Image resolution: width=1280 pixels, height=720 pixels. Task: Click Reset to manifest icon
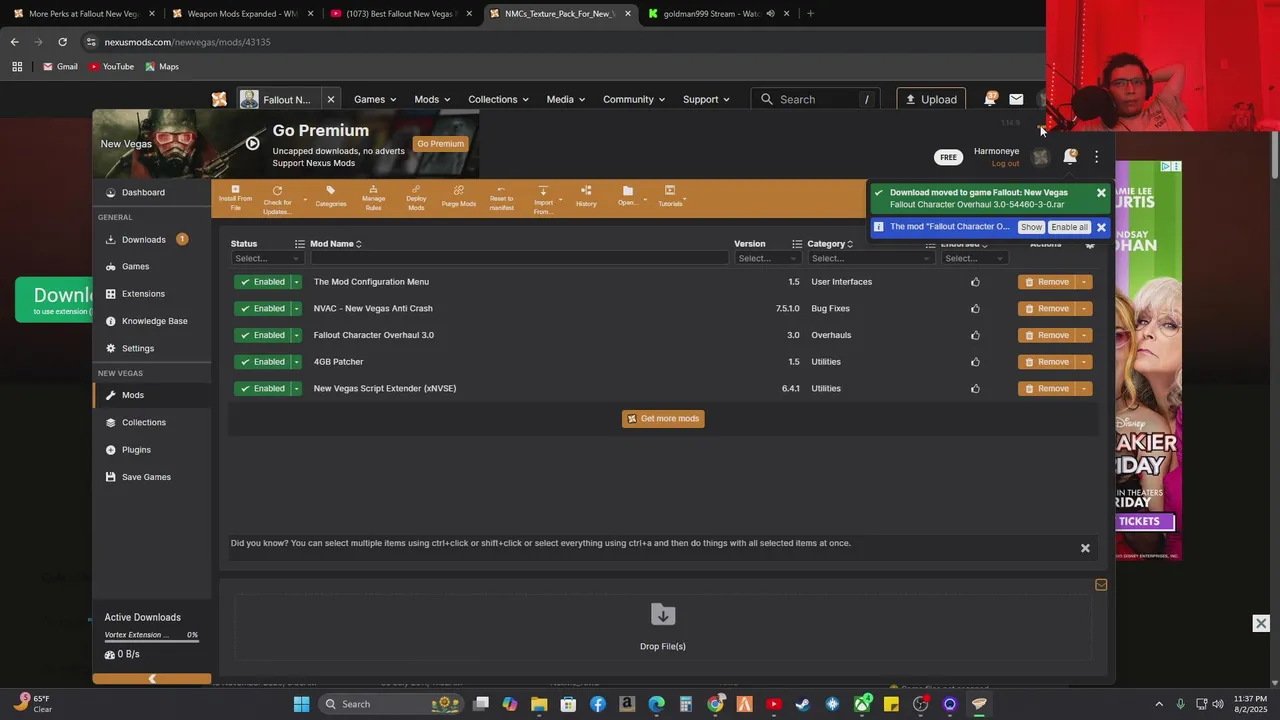tap(501, 197)
